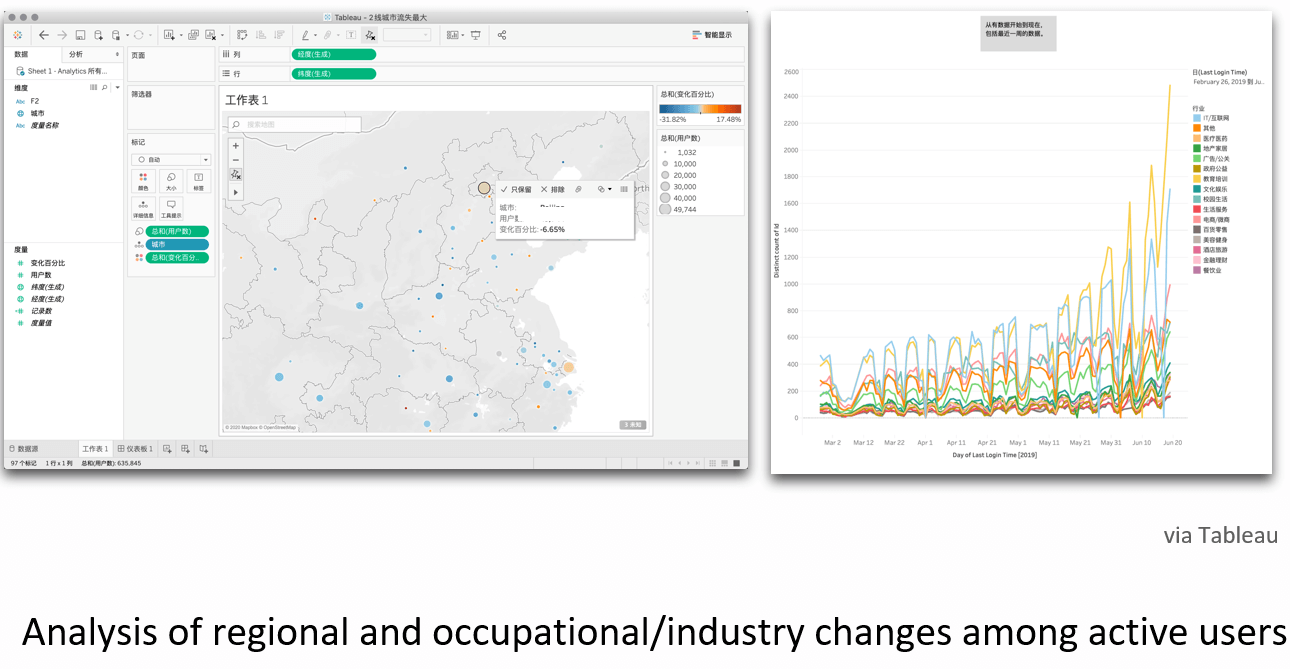
Task: Expand the dimensions pane dropdown arrow
Action: click(x=117, y=88)
